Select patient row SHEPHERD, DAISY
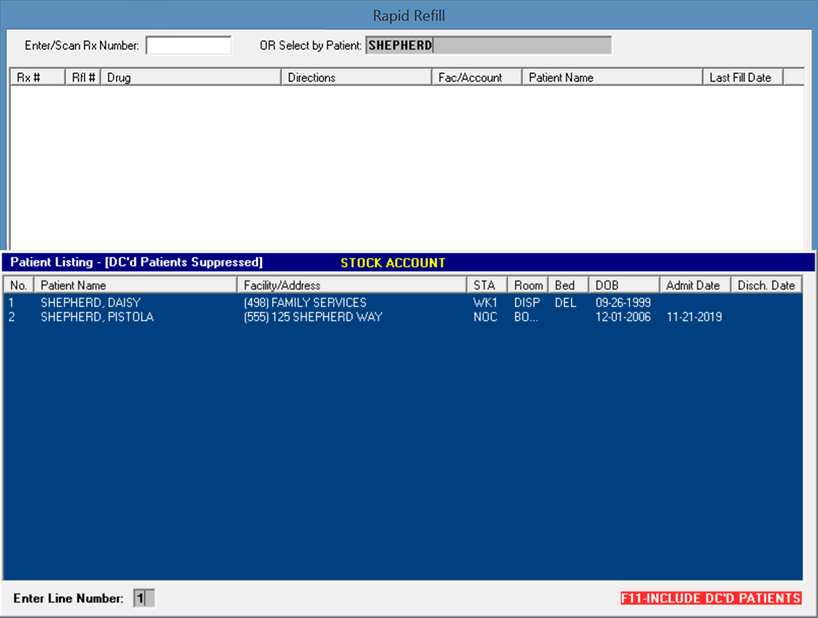The width and height of the screenshot is (818, 618). [90, 303]
